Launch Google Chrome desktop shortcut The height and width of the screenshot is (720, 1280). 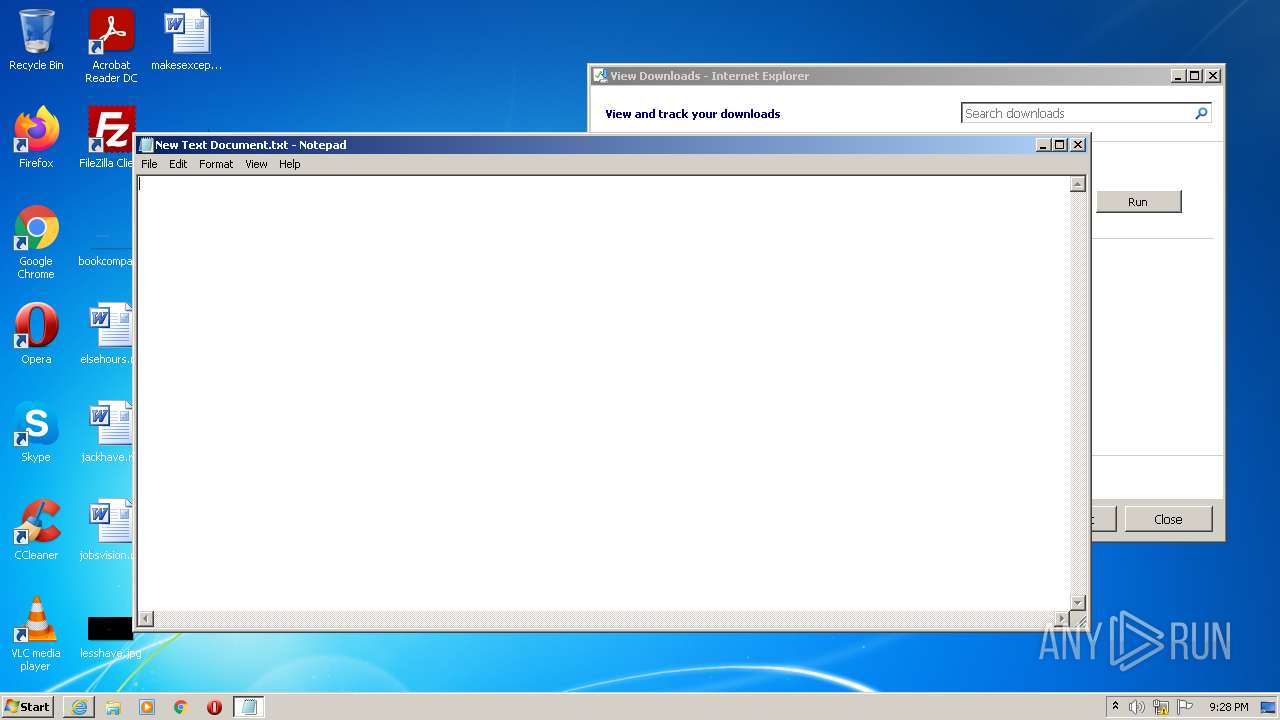[36, 242]
